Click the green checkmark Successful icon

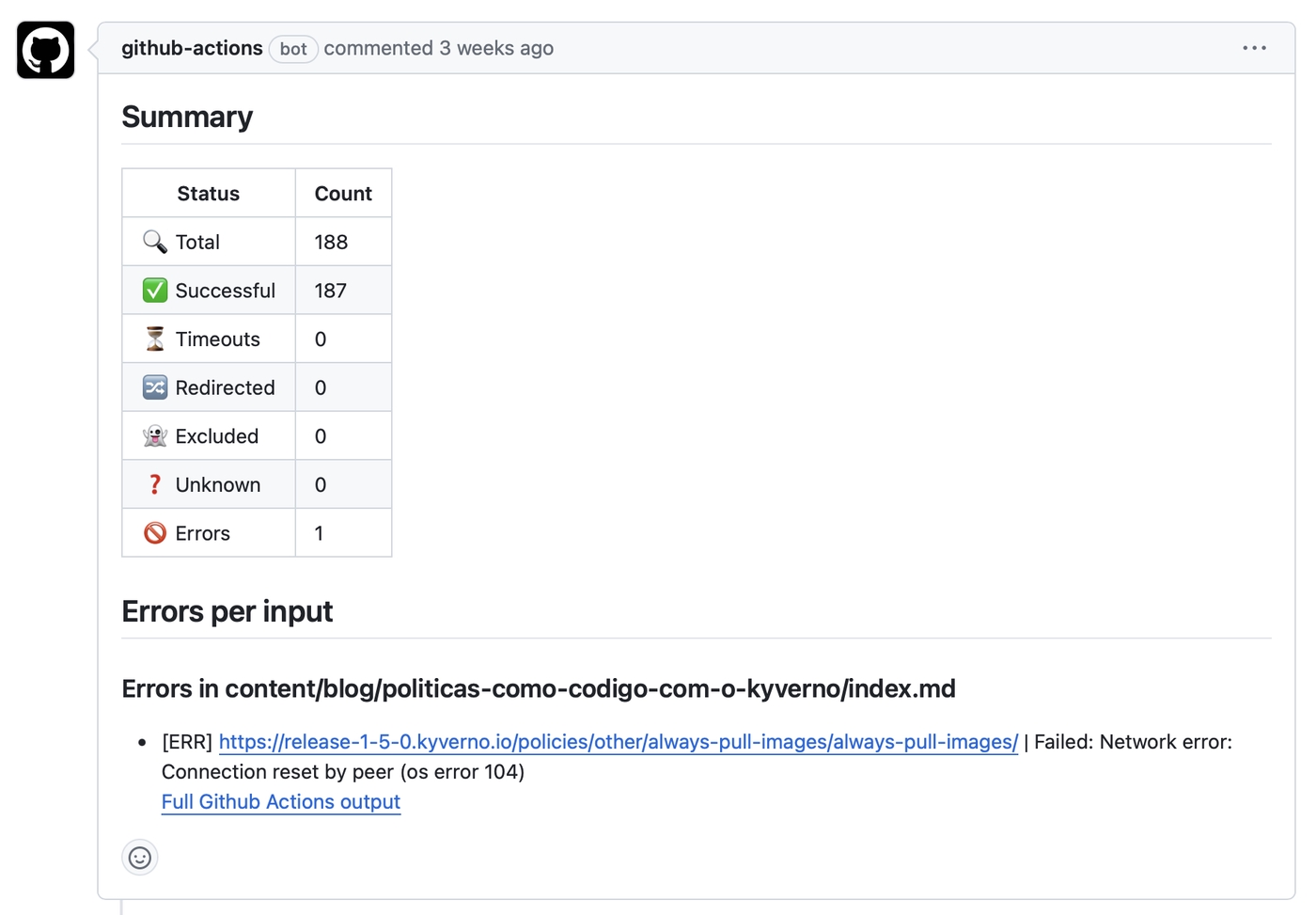click(x=155, y=291)
